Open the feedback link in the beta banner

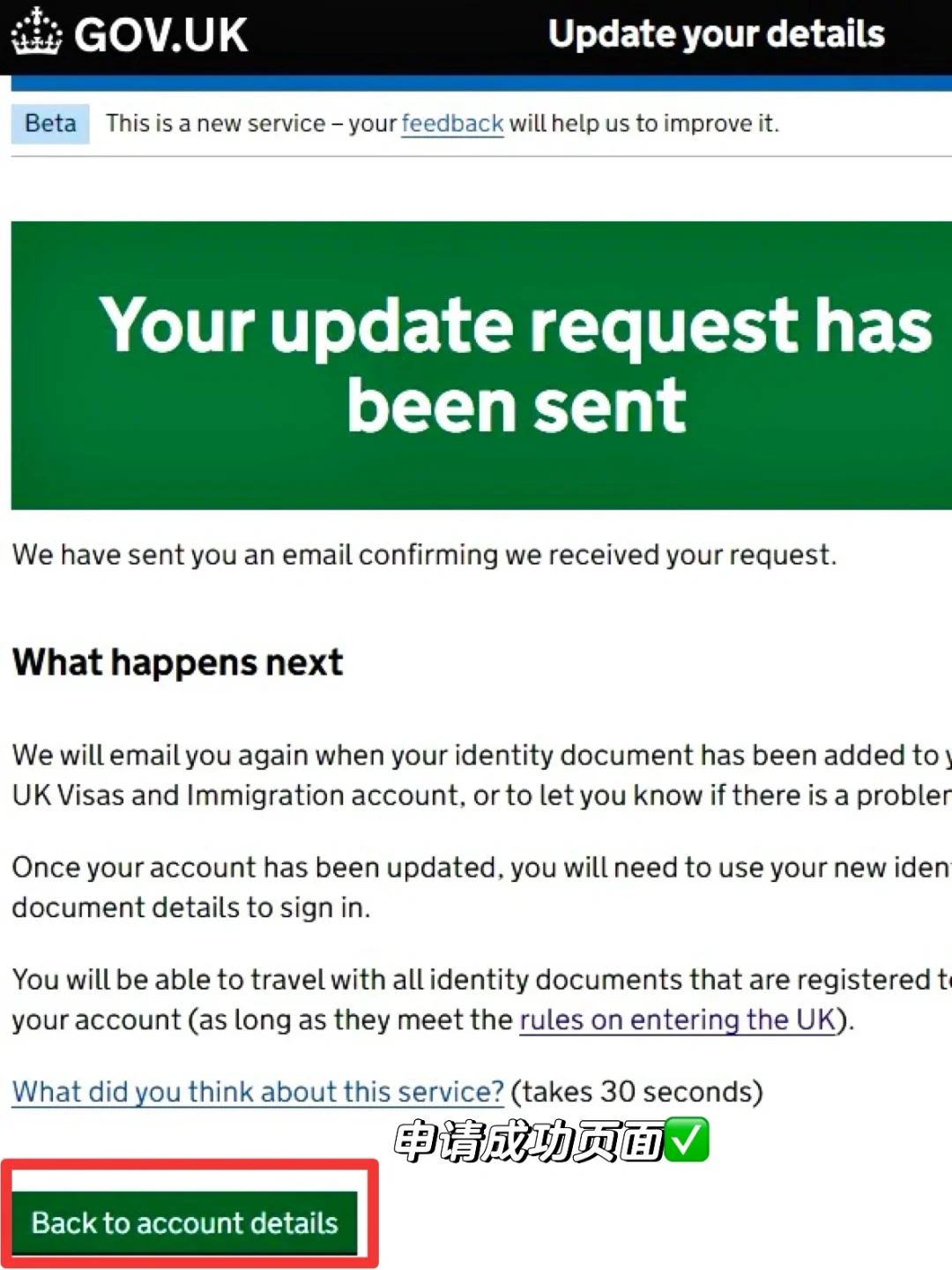452,123
